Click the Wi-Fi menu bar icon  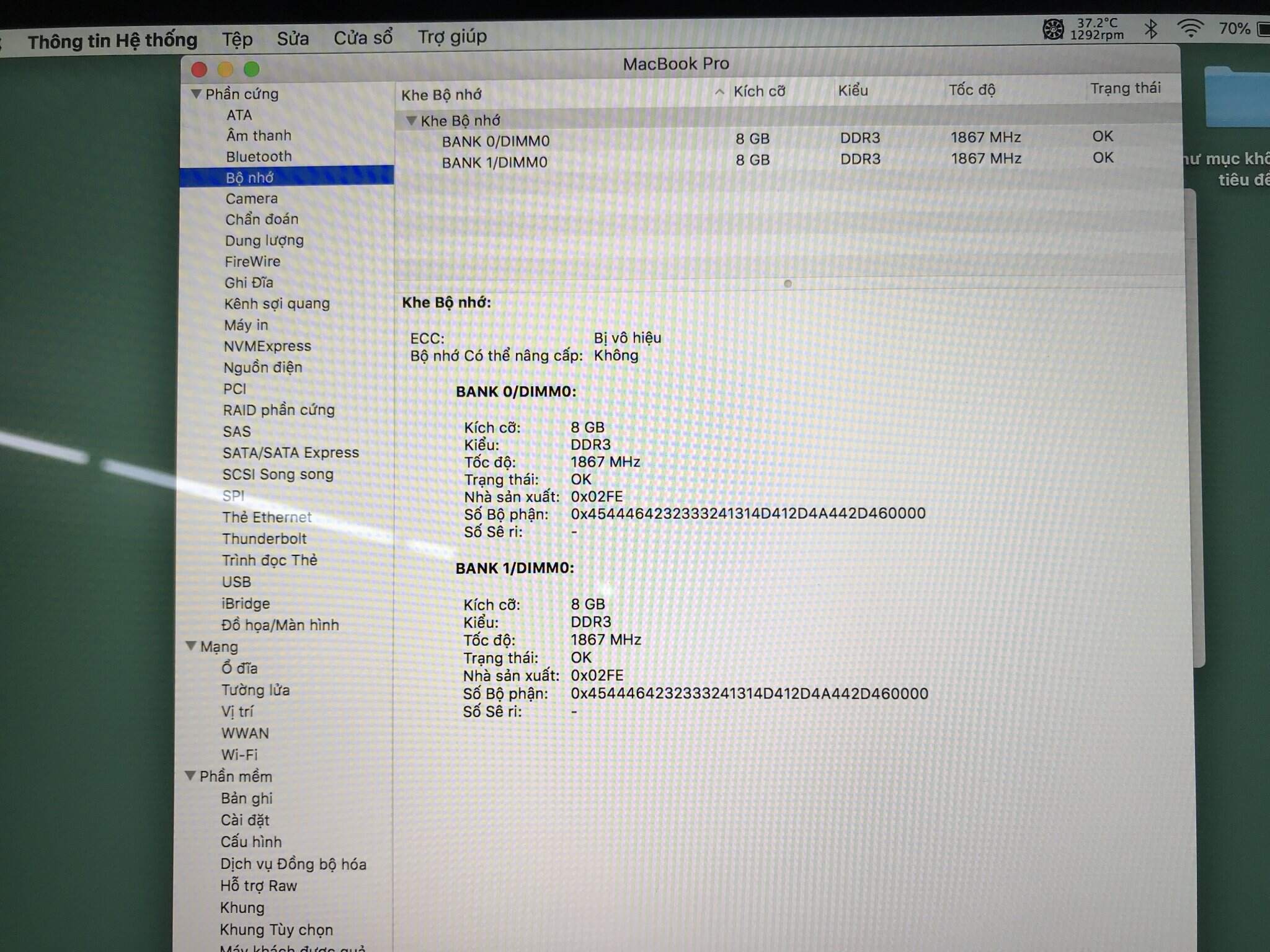click(x=1190, y=28)
